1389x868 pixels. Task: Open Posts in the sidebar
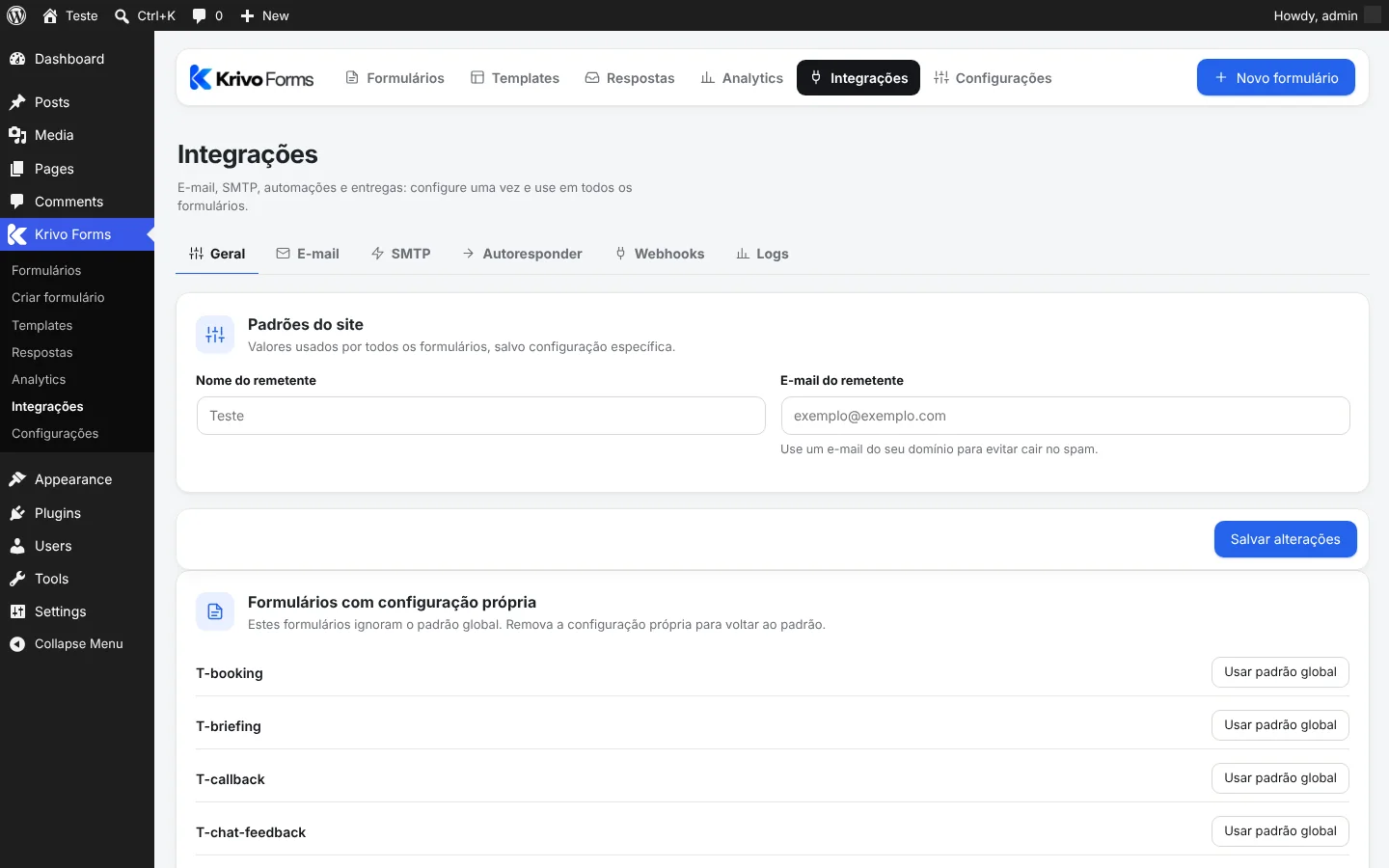(x=77, y=102)
